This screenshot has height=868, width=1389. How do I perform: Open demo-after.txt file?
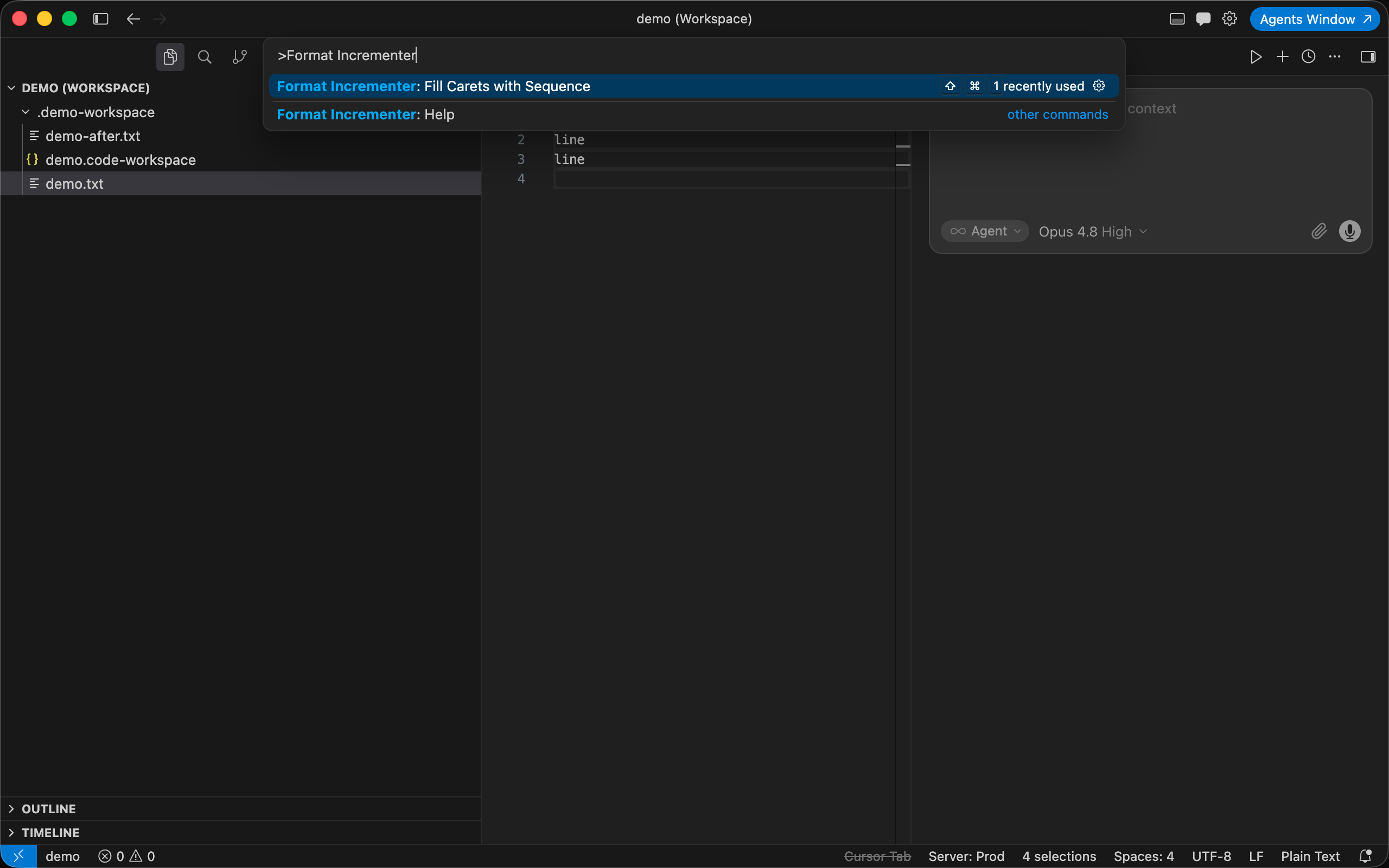click(x=92, y=136)
